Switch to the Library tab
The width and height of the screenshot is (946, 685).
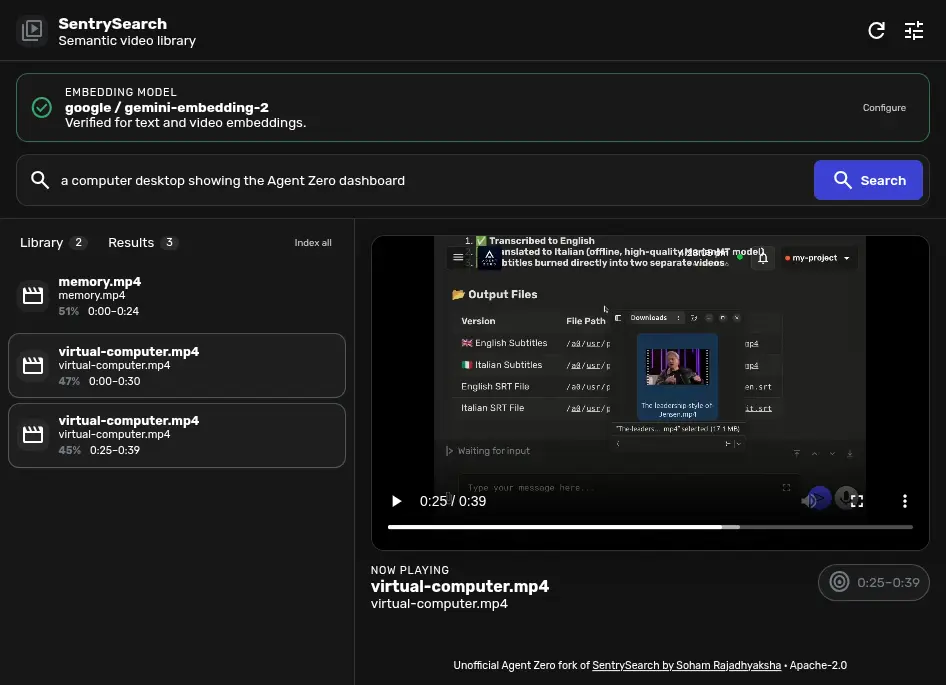(x=53, y=243)
